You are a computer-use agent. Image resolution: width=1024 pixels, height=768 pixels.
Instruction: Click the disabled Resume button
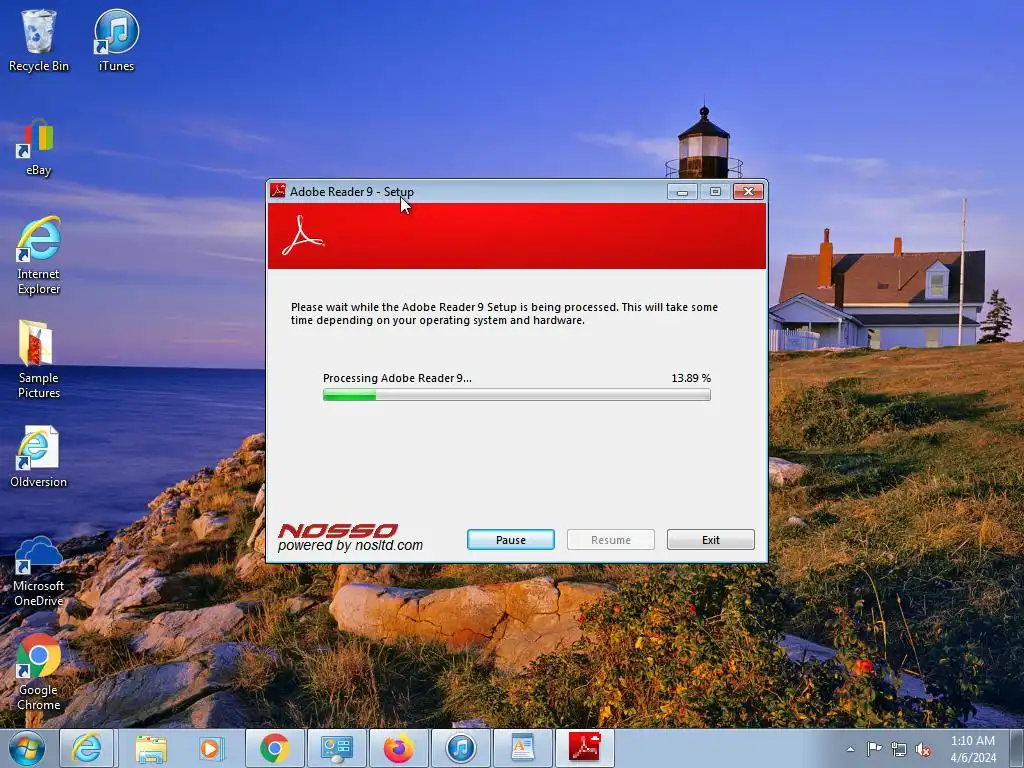click(x=611, y=539)
